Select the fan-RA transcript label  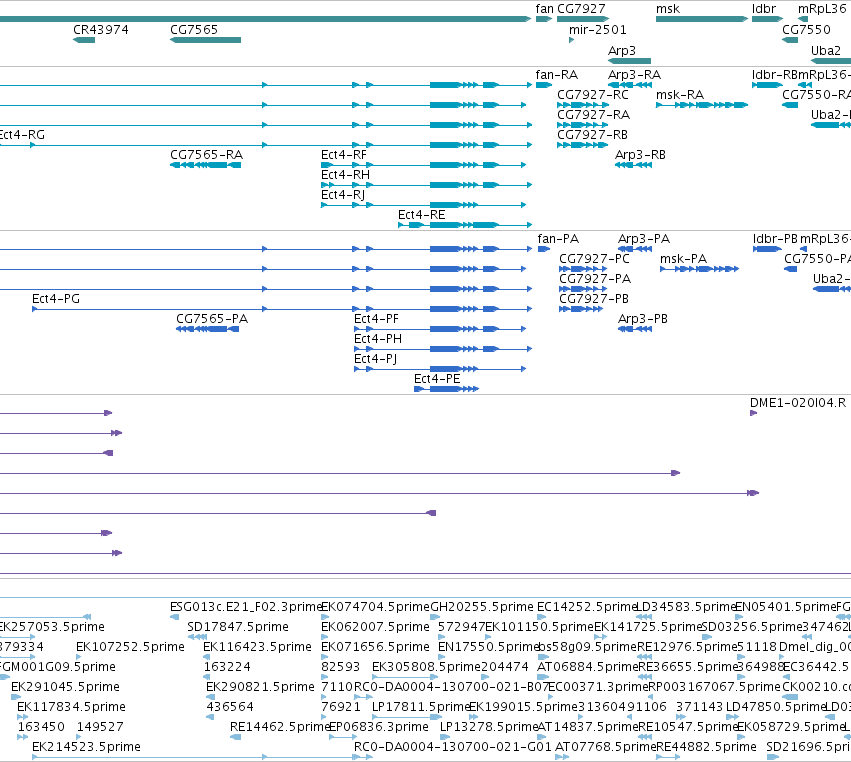pos(556,74)
